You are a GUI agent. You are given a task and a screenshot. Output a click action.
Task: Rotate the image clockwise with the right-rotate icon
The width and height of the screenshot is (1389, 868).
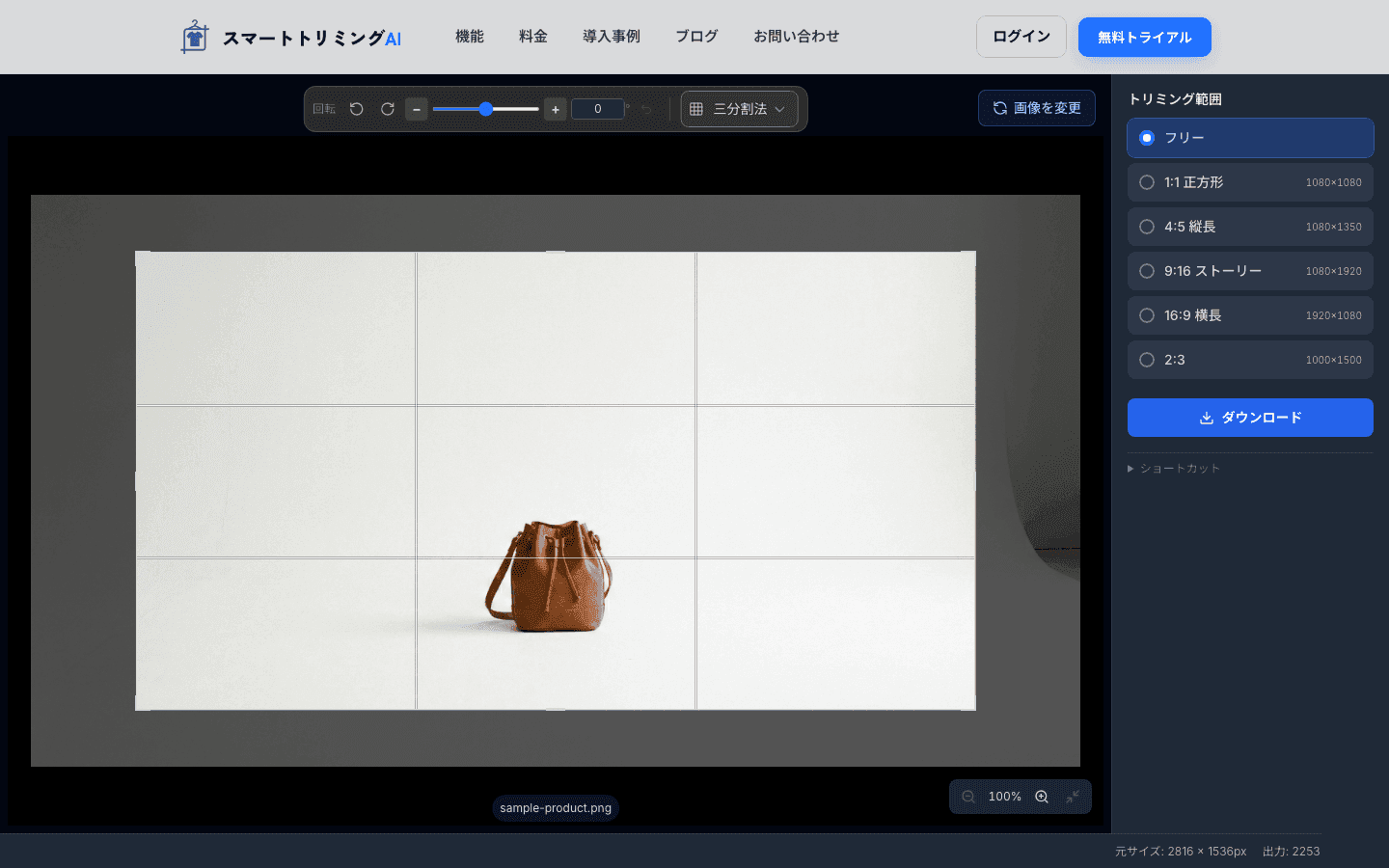tap(388, 109)
